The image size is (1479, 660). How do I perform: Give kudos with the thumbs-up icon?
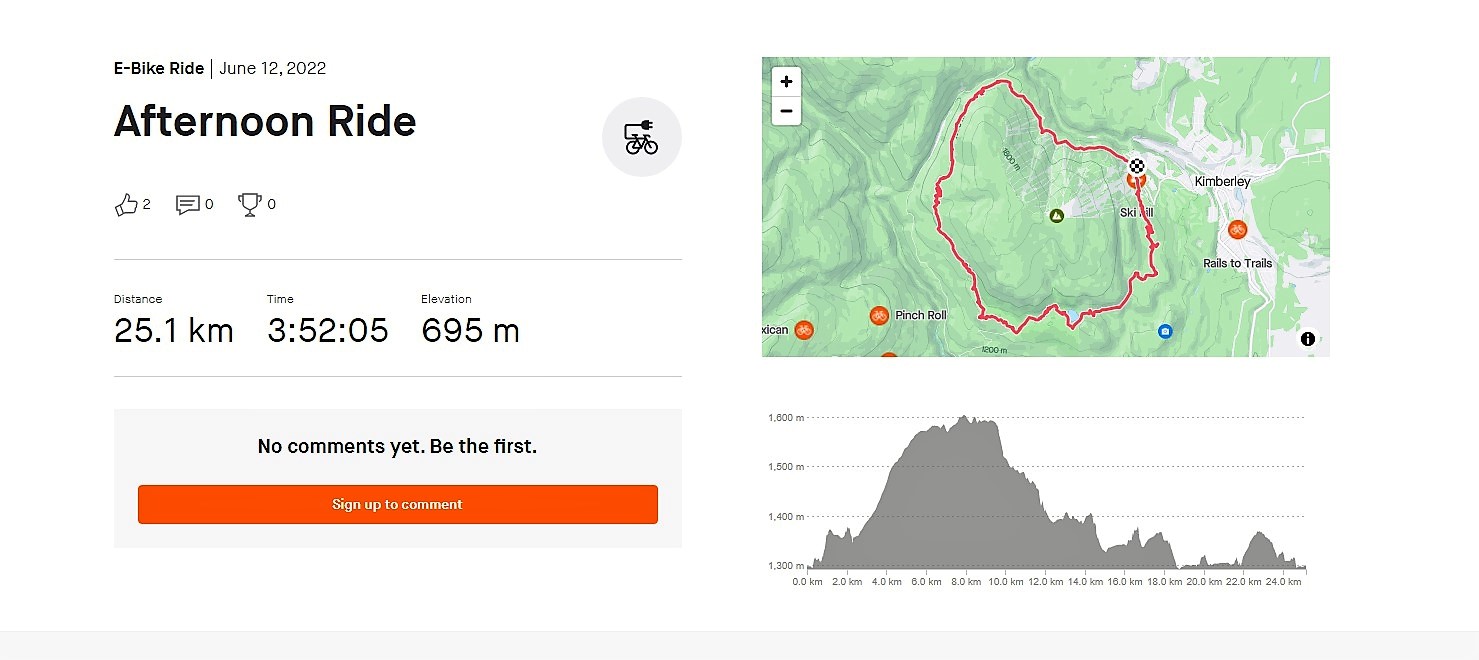pyautogui.click(x=127, y=203)
